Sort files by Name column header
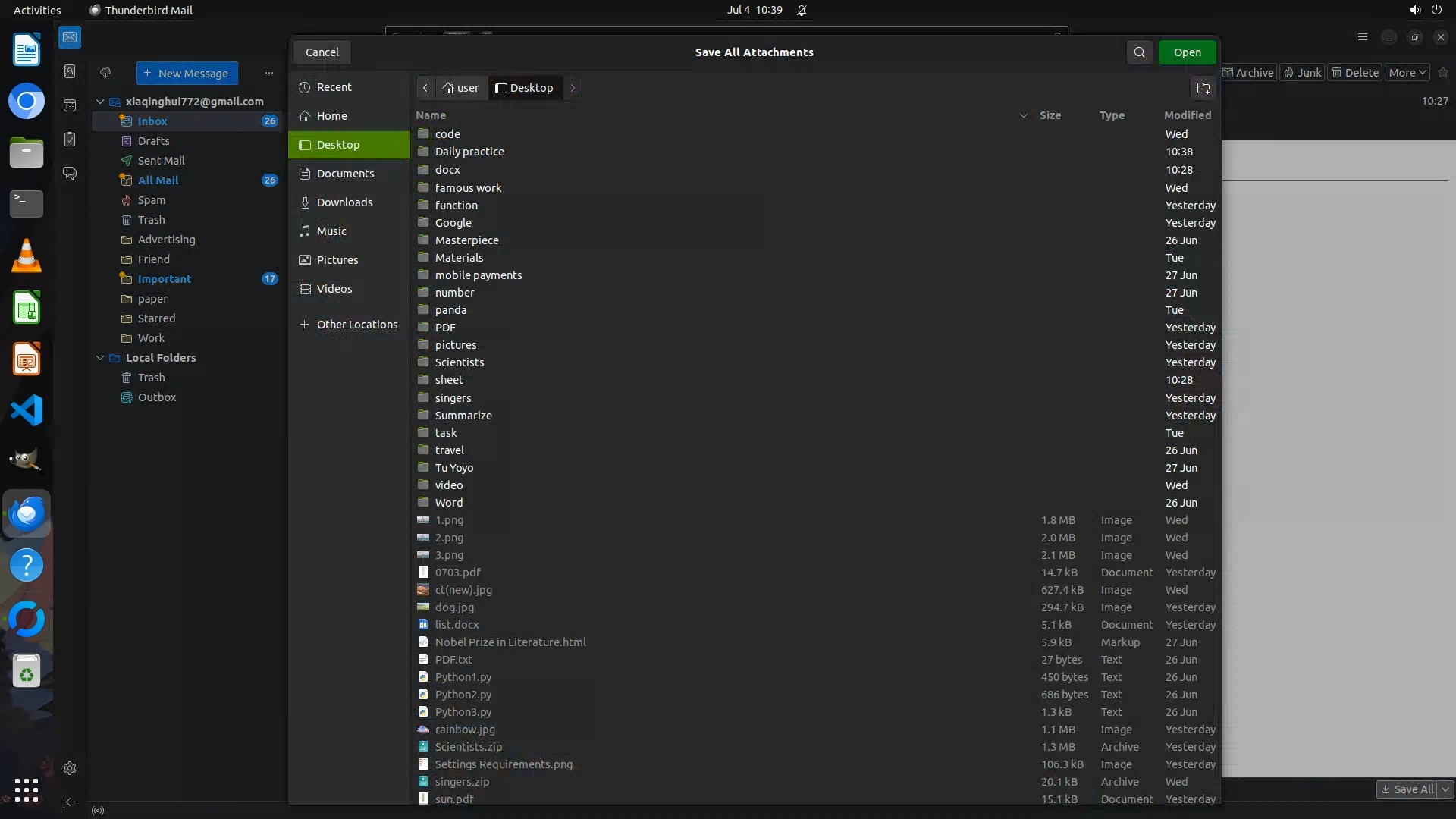 coord(431,115)
